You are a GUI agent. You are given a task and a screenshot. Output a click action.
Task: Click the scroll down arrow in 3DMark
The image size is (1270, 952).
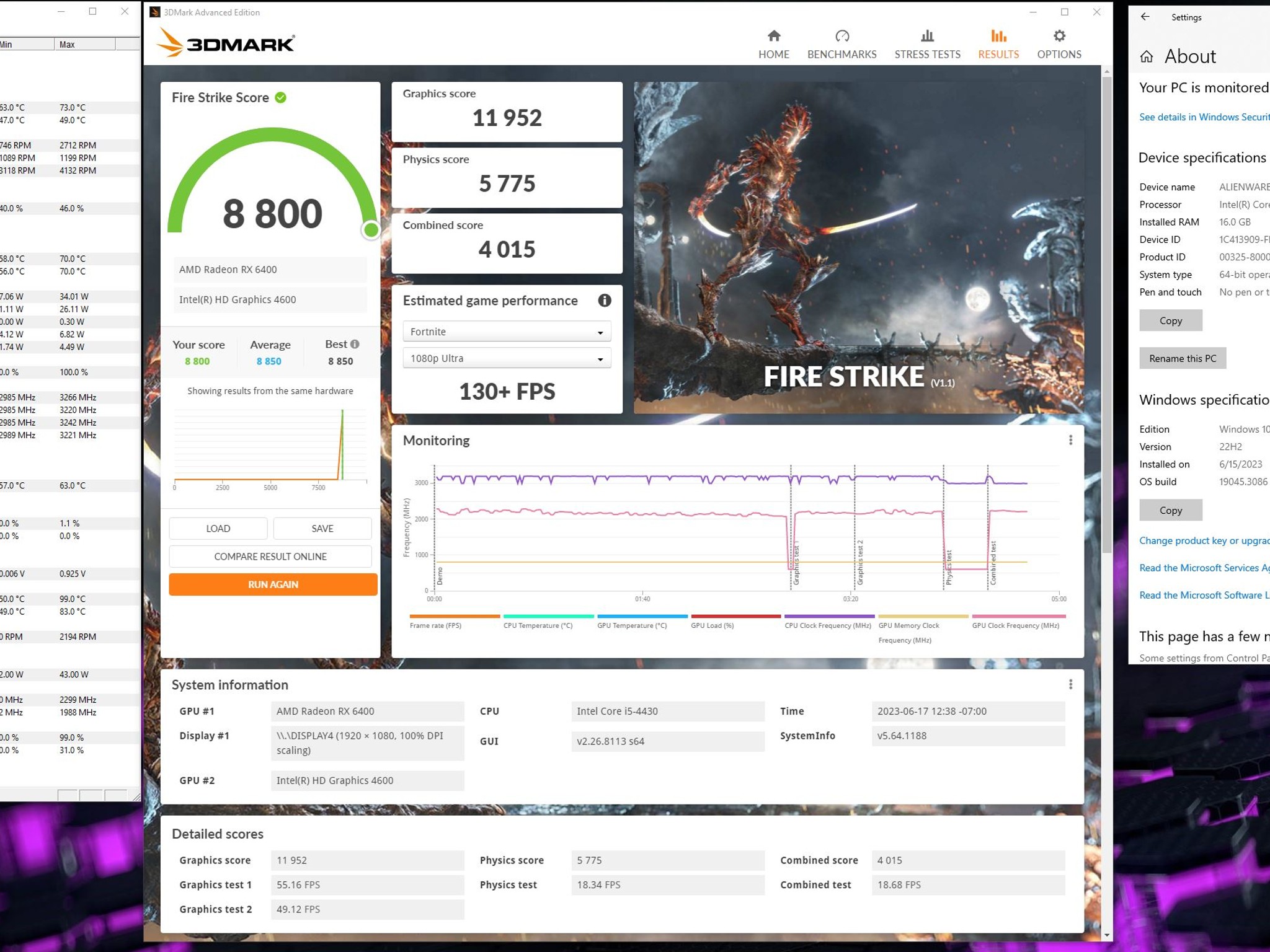coord(1107,935)
